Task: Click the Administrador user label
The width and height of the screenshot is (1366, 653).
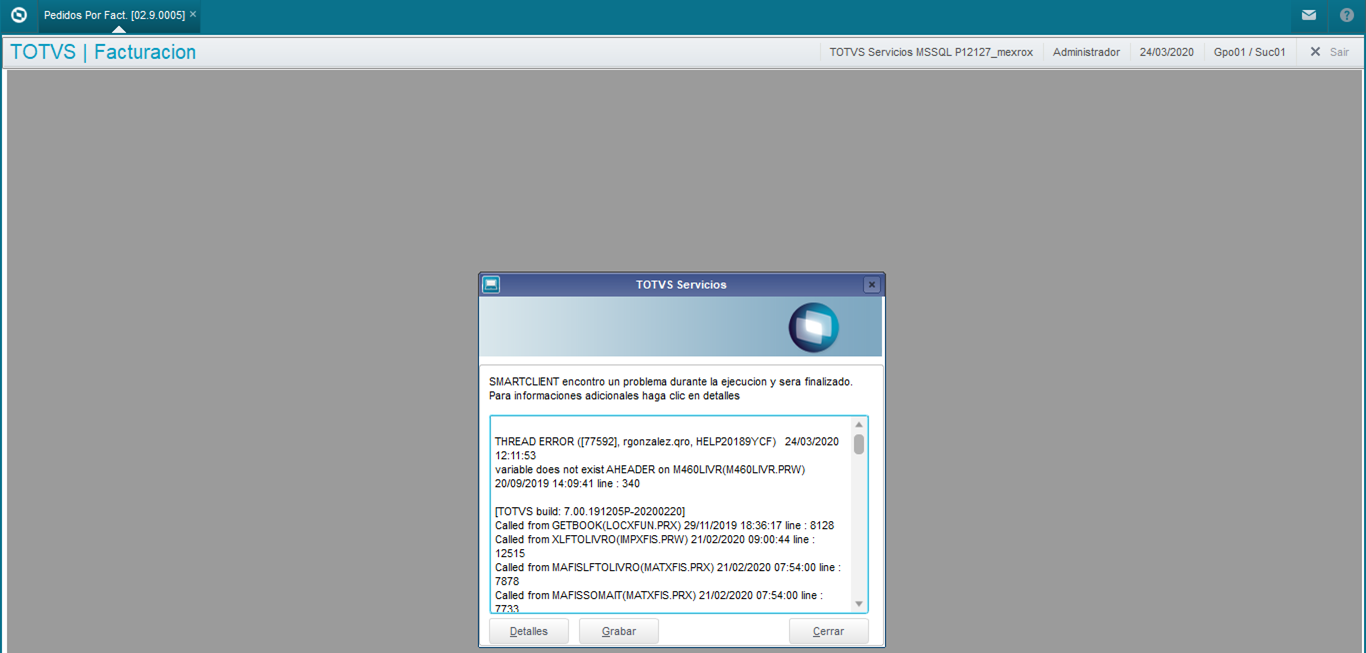Action: [x=1086, y=52]
